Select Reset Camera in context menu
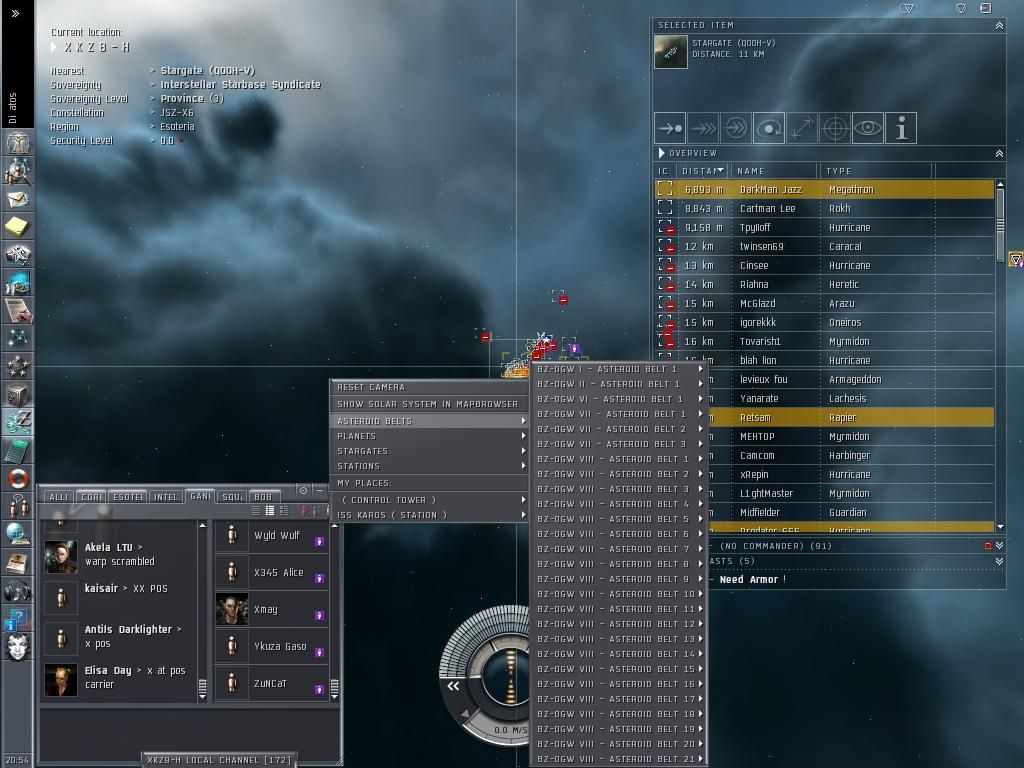Viewport: 1024px width, 768px height. [429, 387]
